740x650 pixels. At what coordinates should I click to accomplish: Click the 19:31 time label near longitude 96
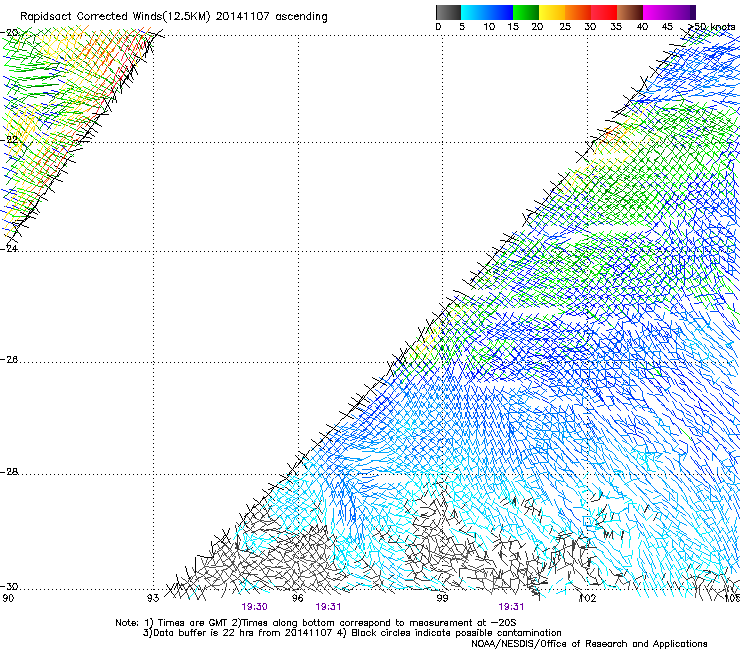pos(328,607)
